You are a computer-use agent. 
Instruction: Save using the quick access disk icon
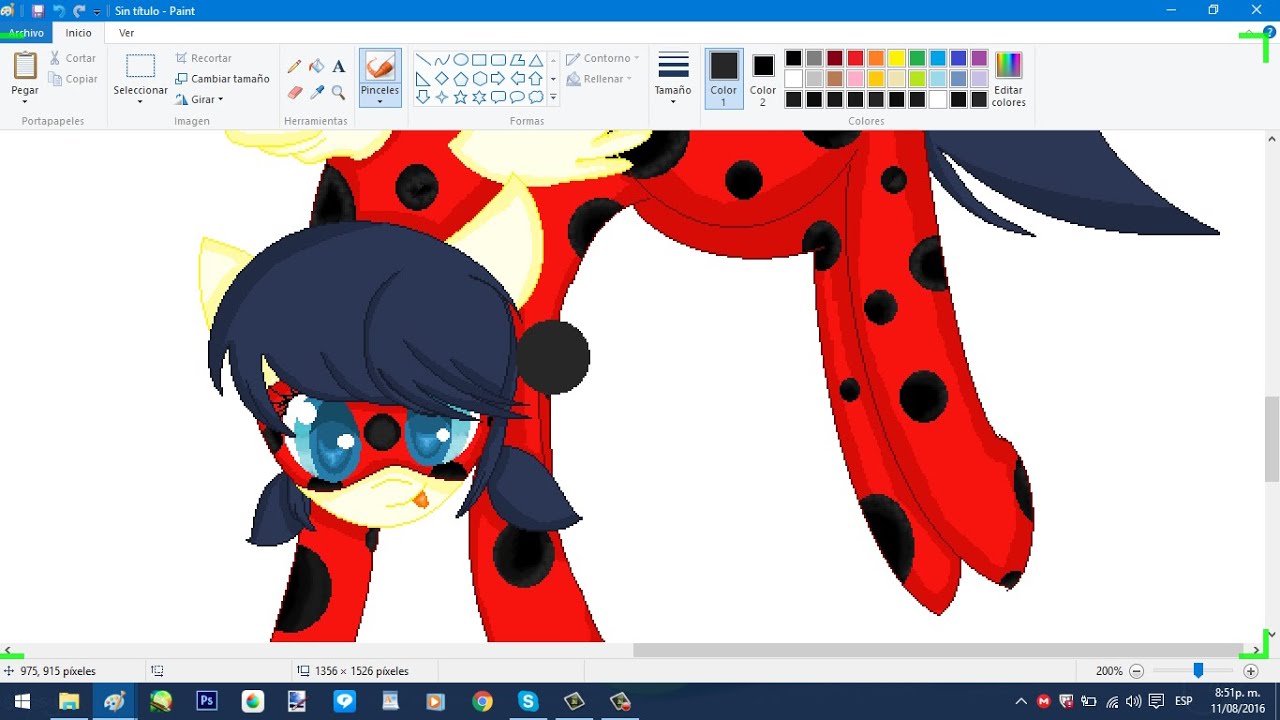pos(37,10)
